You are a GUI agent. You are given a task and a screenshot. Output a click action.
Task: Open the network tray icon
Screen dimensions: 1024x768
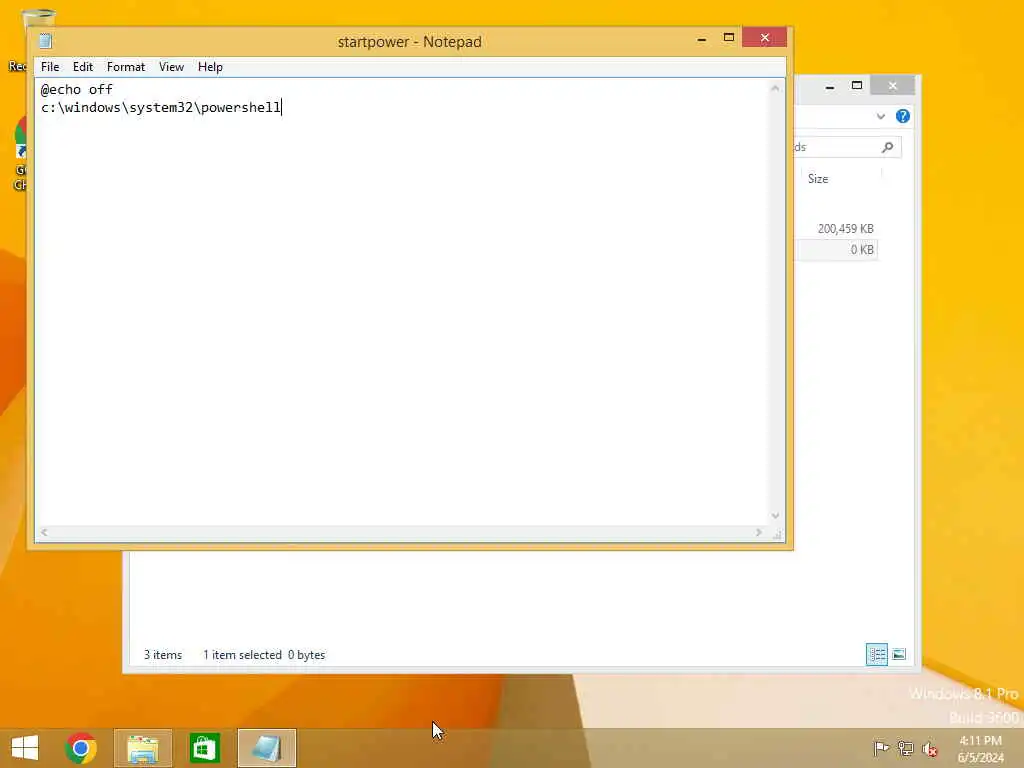coord(905,748)
